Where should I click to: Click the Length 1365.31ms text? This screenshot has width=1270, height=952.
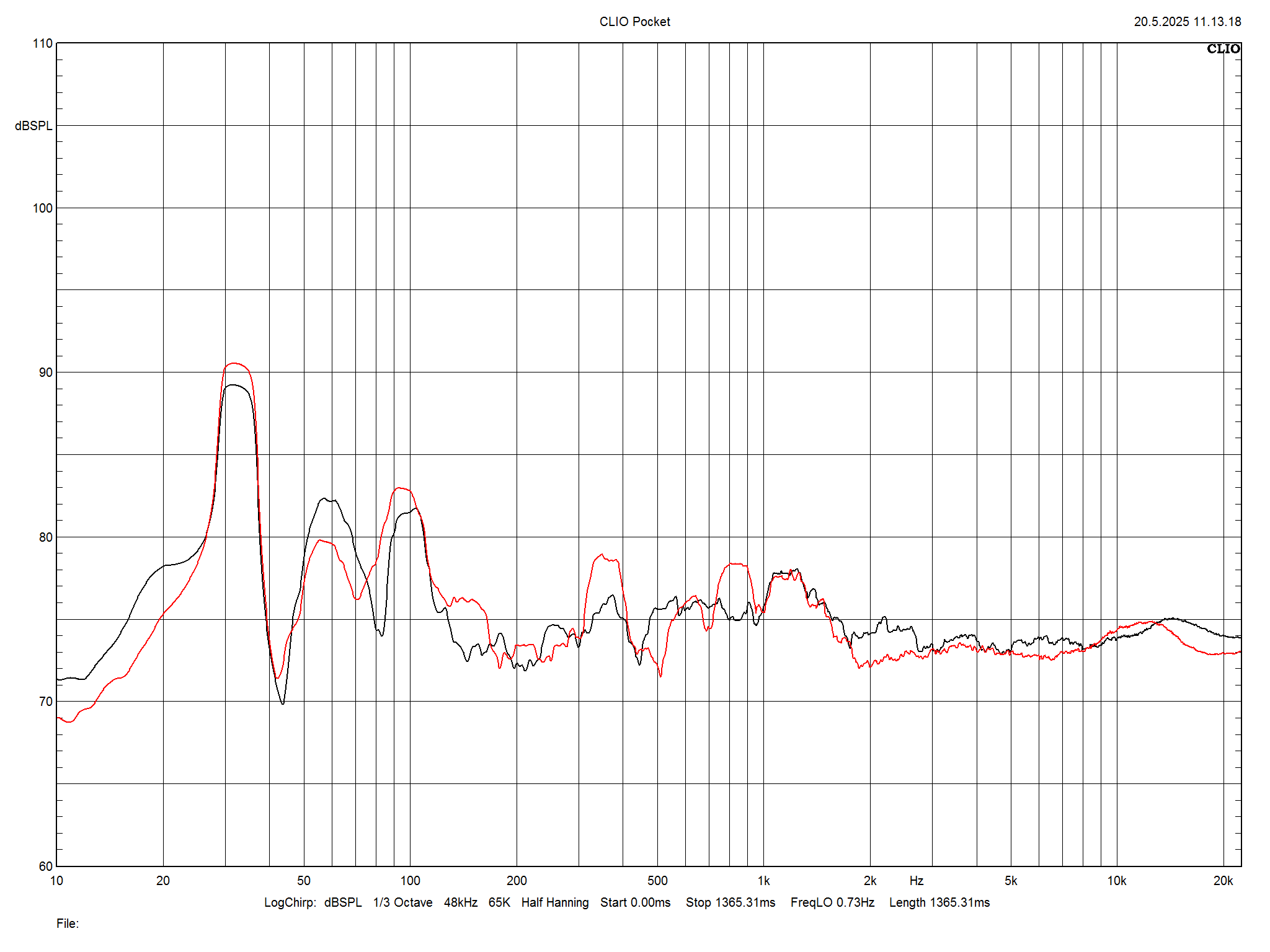[x=939, y=902]
